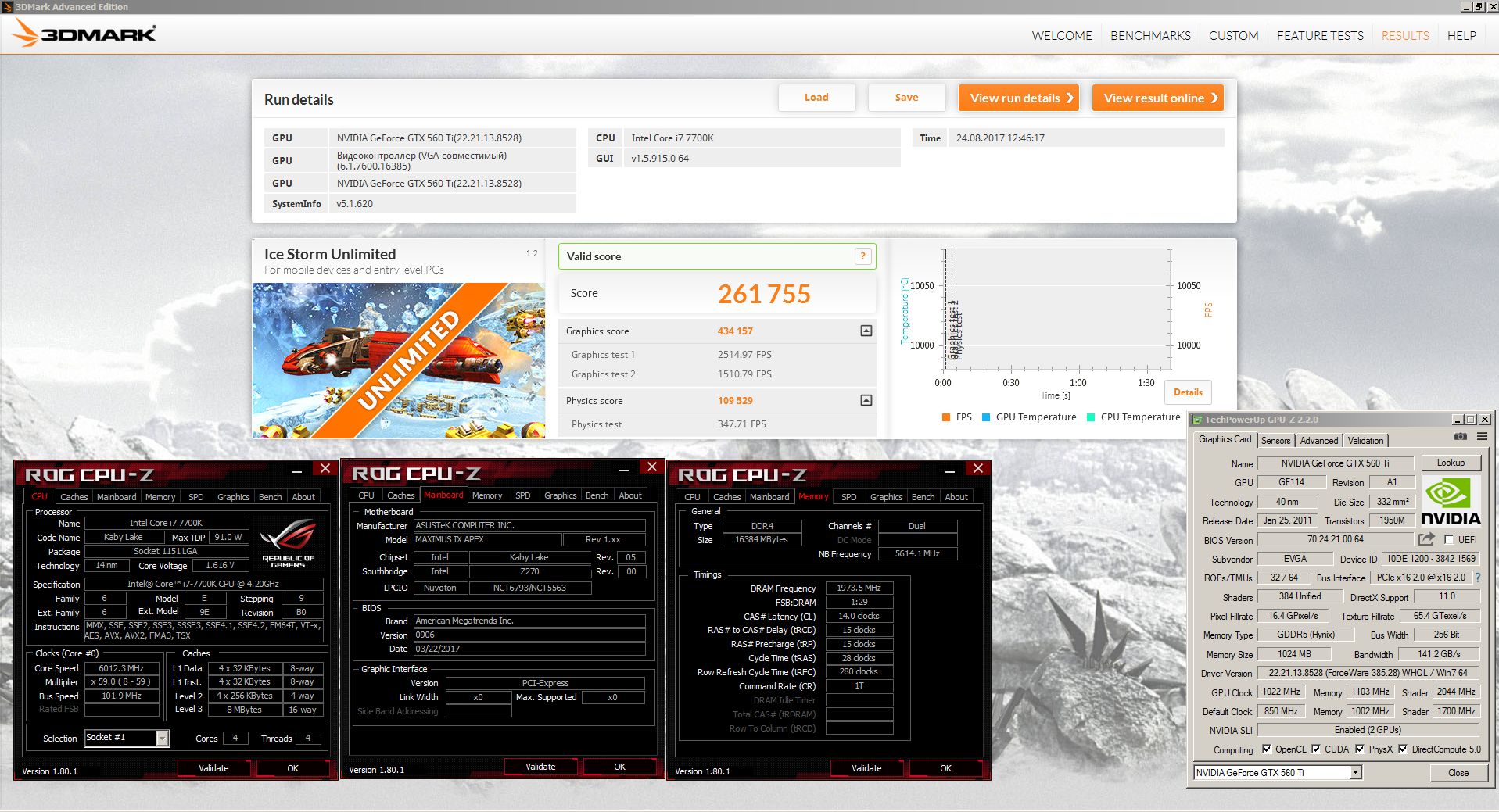This screenshot has height=812, width=1499.
Task: Click the DRAM Frequency value 1973.5 MHz
Action: (859, 588)
